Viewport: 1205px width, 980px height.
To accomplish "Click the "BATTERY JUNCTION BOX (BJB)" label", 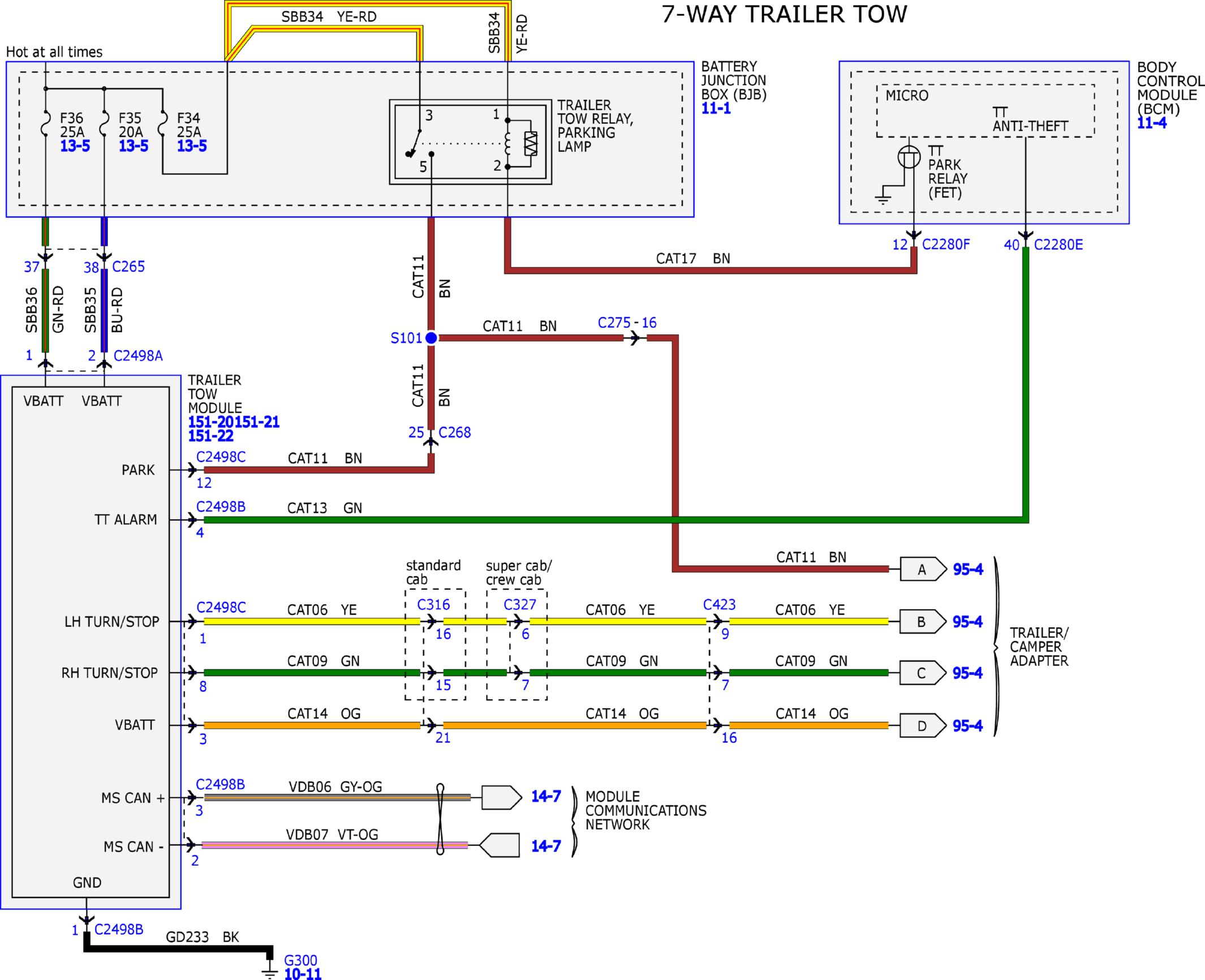I will [734, 80].
